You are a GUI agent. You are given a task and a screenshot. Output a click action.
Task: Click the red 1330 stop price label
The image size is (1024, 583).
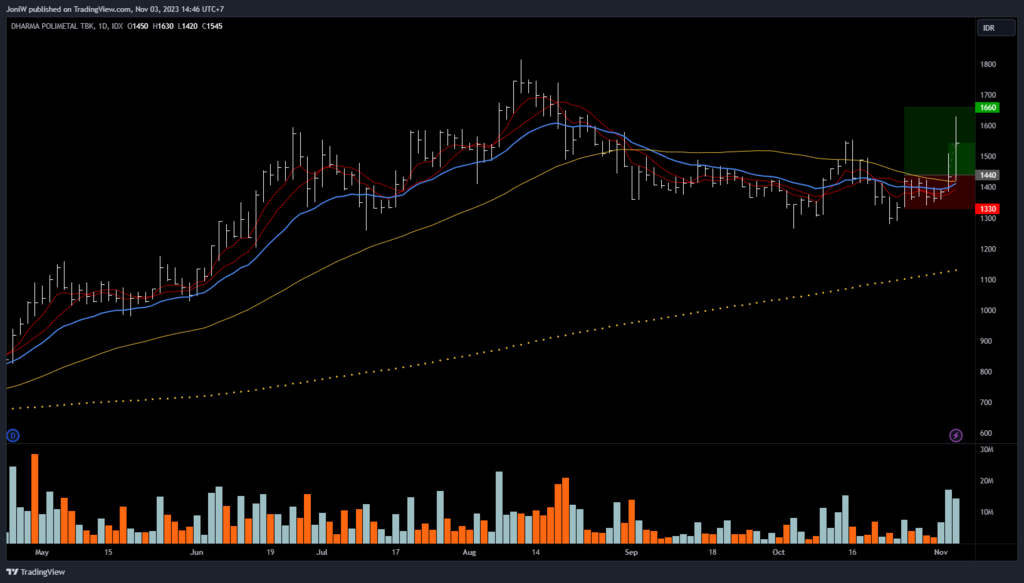(x=988, y=209)
